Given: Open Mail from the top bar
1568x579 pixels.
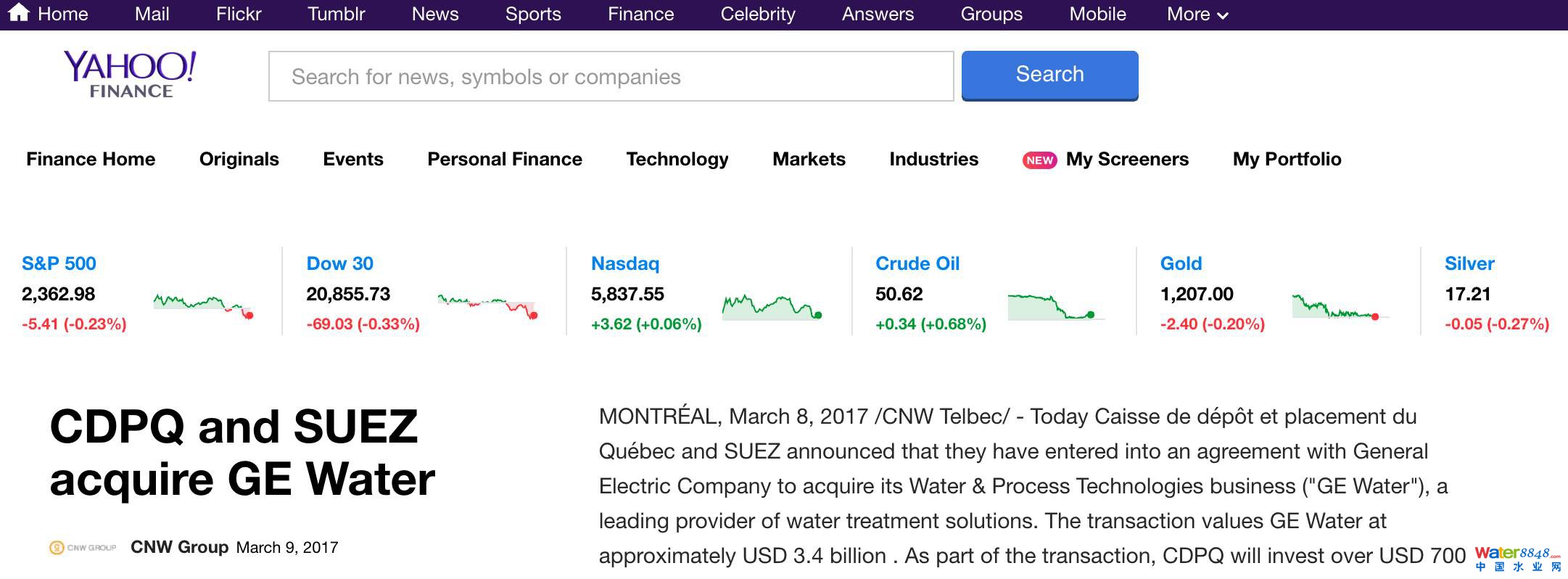Looking at the screenshot, I should tap(152, 15).
